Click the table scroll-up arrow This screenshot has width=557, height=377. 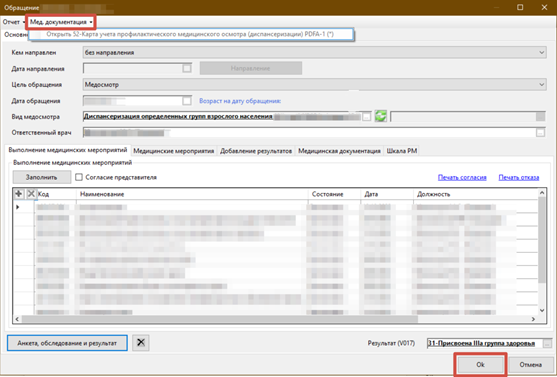(542, 193)
